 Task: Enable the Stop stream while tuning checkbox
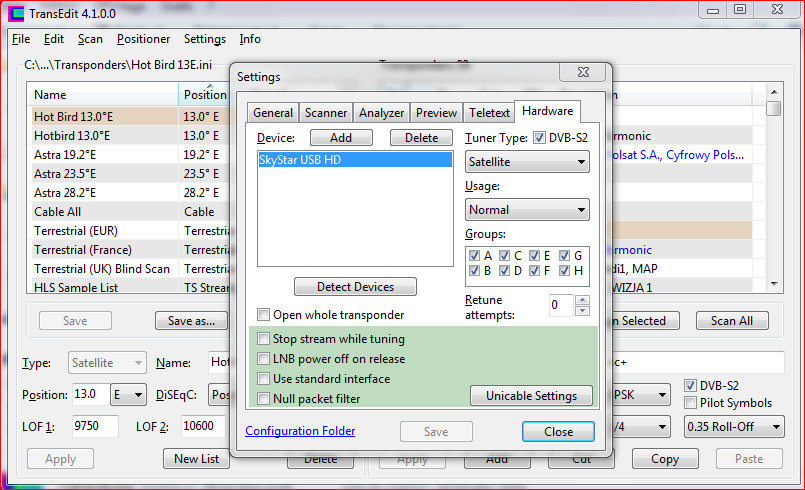pos(264,339)
